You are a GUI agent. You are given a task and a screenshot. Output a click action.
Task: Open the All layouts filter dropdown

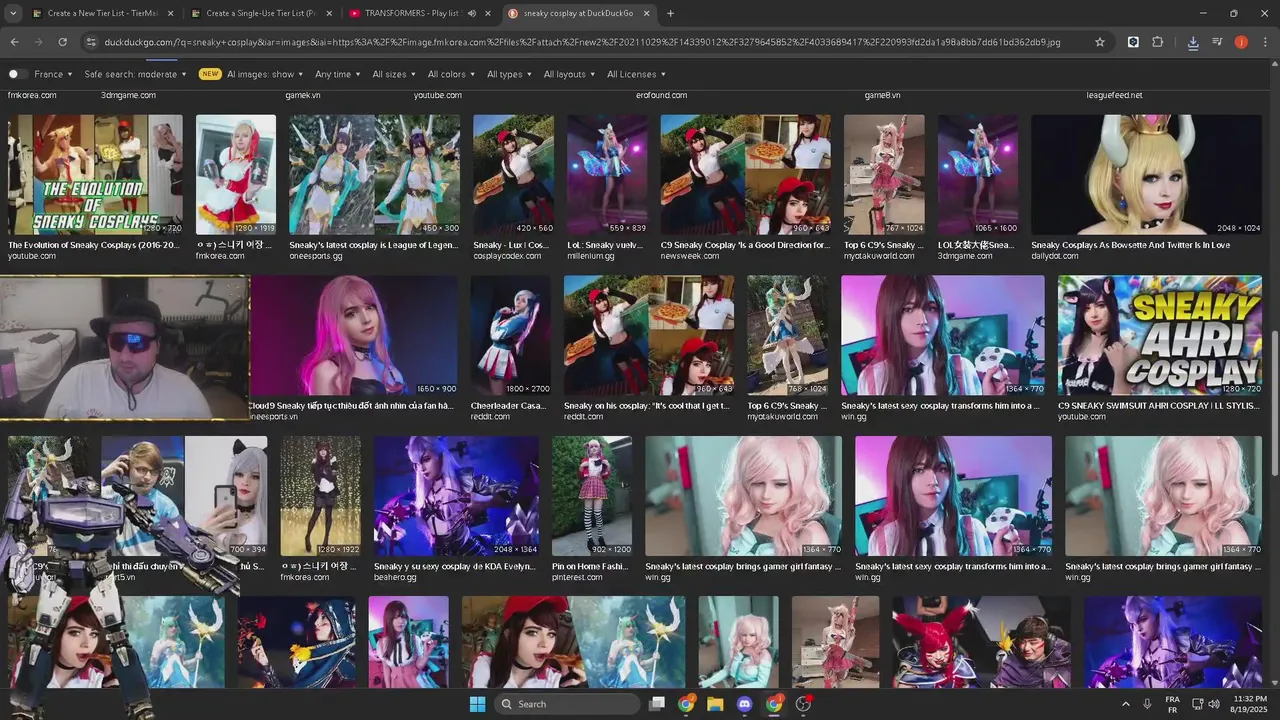569,74
